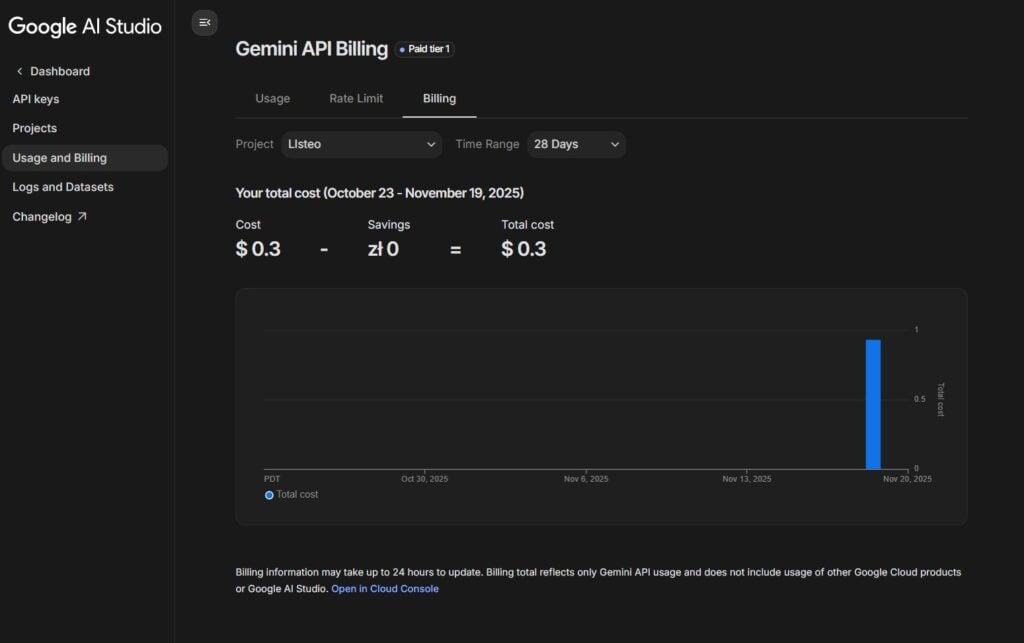
Task: Click the Total cost amount $0.3
Action: (x=524, y=249)
